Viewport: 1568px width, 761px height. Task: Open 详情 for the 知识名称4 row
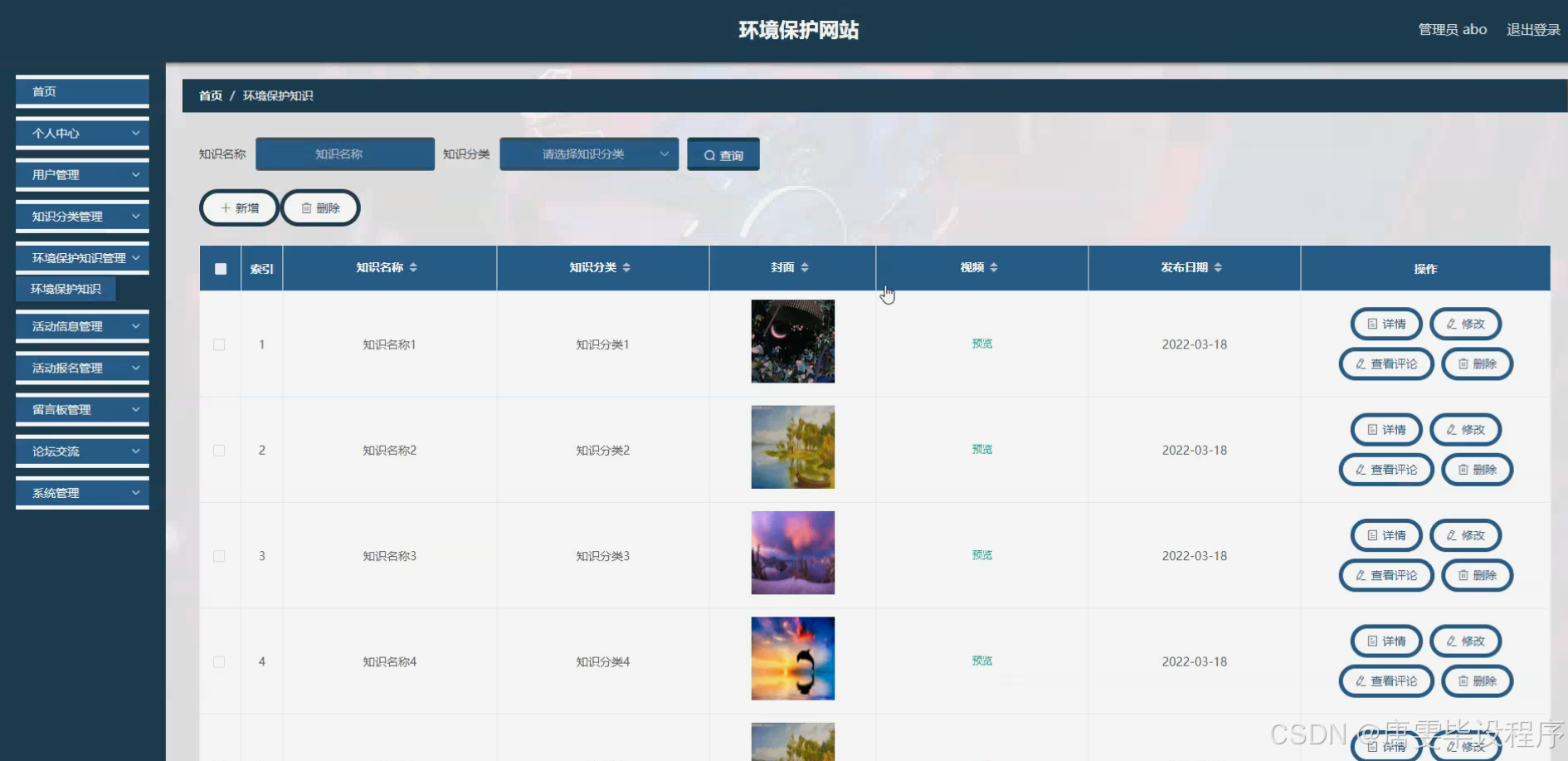click(x=1386, y=641)
